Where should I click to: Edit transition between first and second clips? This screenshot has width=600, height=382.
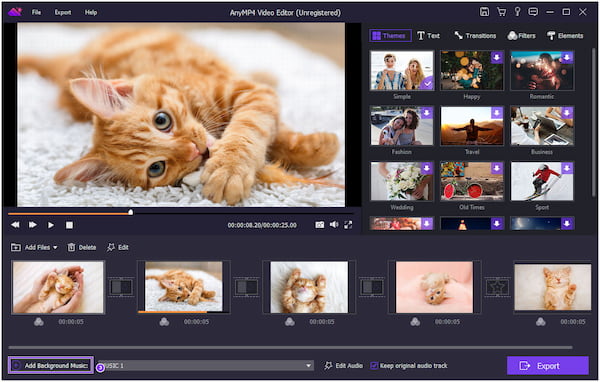(x=121, y=287)
